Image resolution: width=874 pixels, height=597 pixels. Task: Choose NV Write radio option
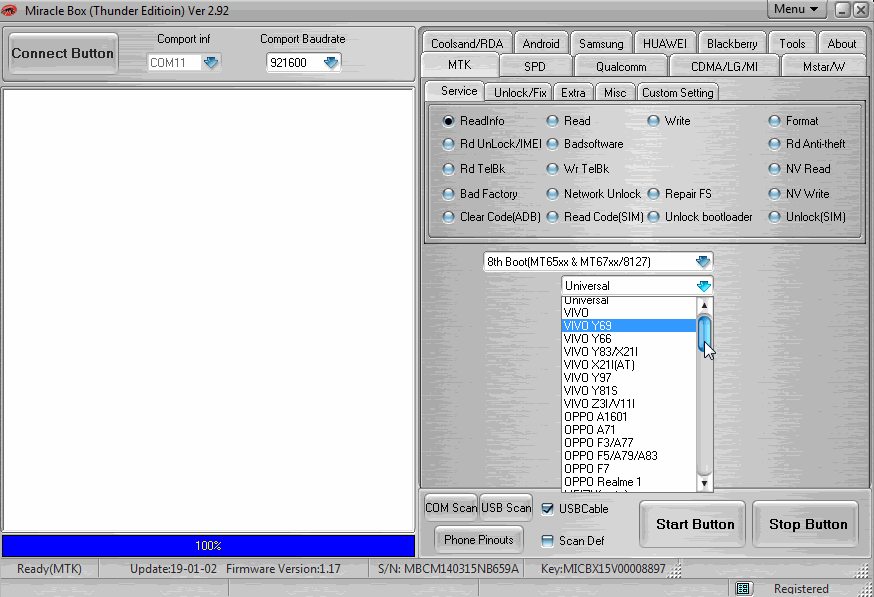(x=774, y=194)
